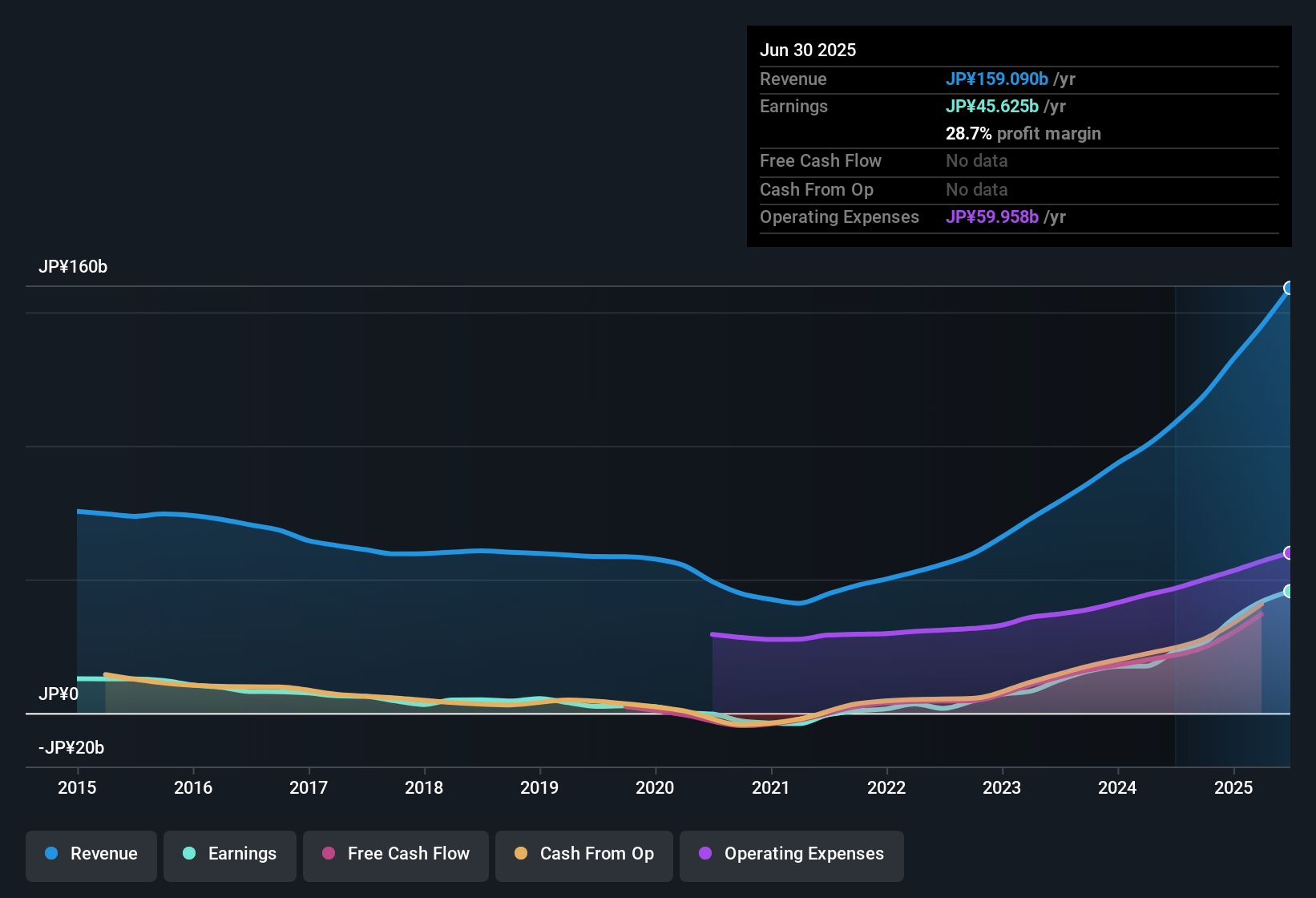Toggle the Revenue series visibility
The width and height of the screenshot is (1316, 898).
(91, 854)
